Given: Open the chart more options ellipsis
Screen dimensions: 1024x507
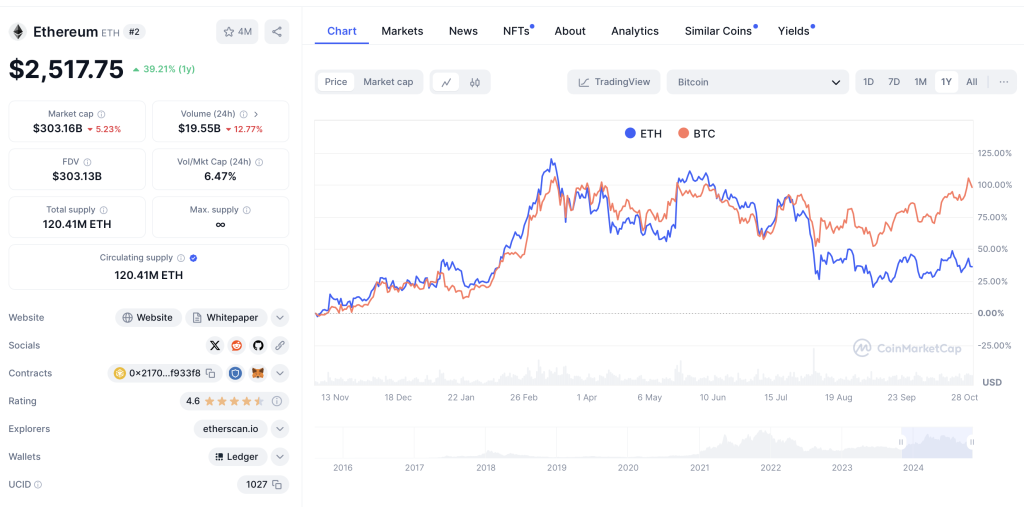Looking at the screenshot, I should coord(1004,82).
